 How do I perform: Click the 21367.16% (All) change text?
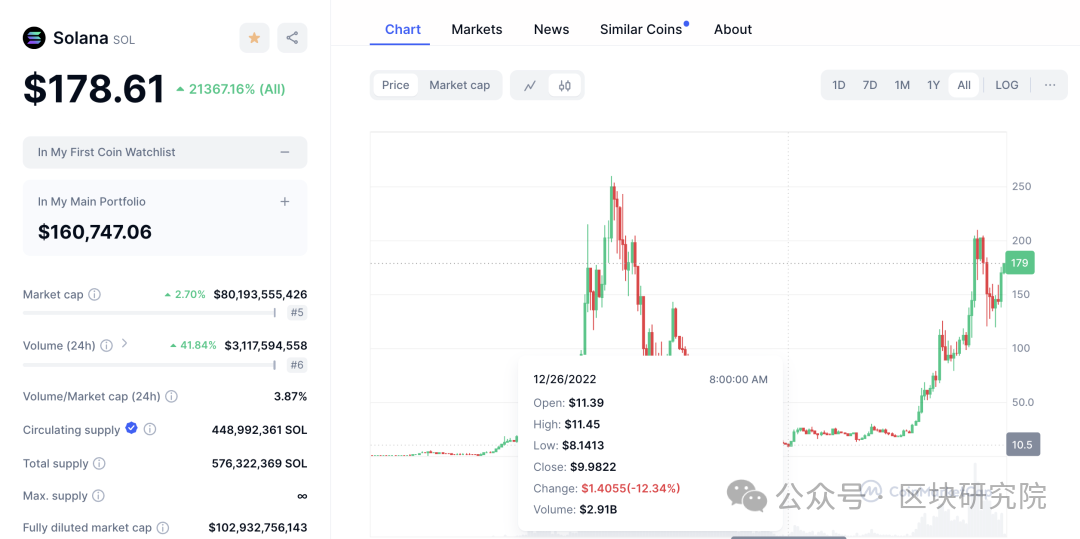pyautogui.click(x=231, y=89)
